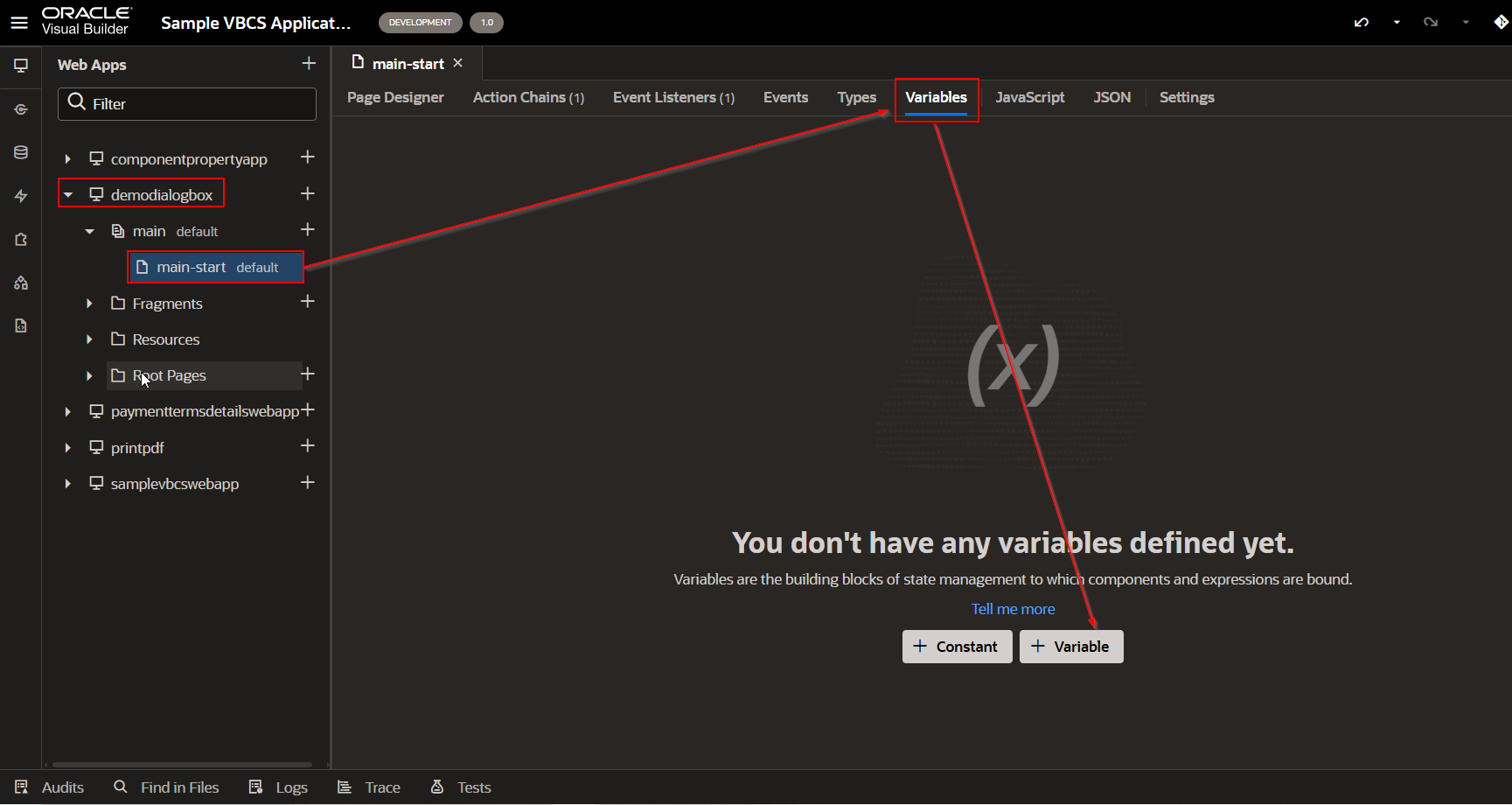Expand the paymenttermsdetailswebapp node
Image resolution: width=1512 pixels, height=805 pixels.
tap(67, 411)
